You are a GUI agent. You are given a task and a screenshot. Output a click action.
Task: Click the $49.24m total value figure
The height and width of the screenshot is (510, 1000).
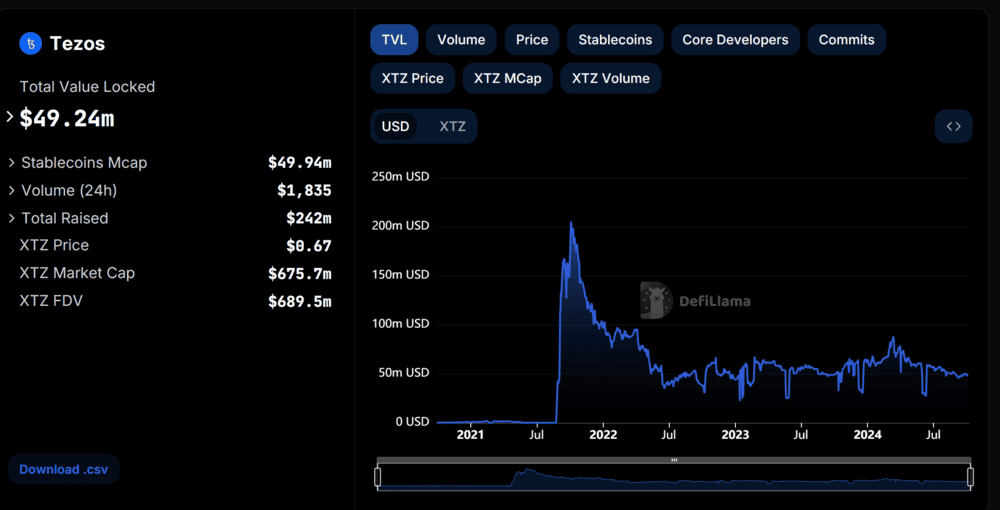[x=67, y=118]
